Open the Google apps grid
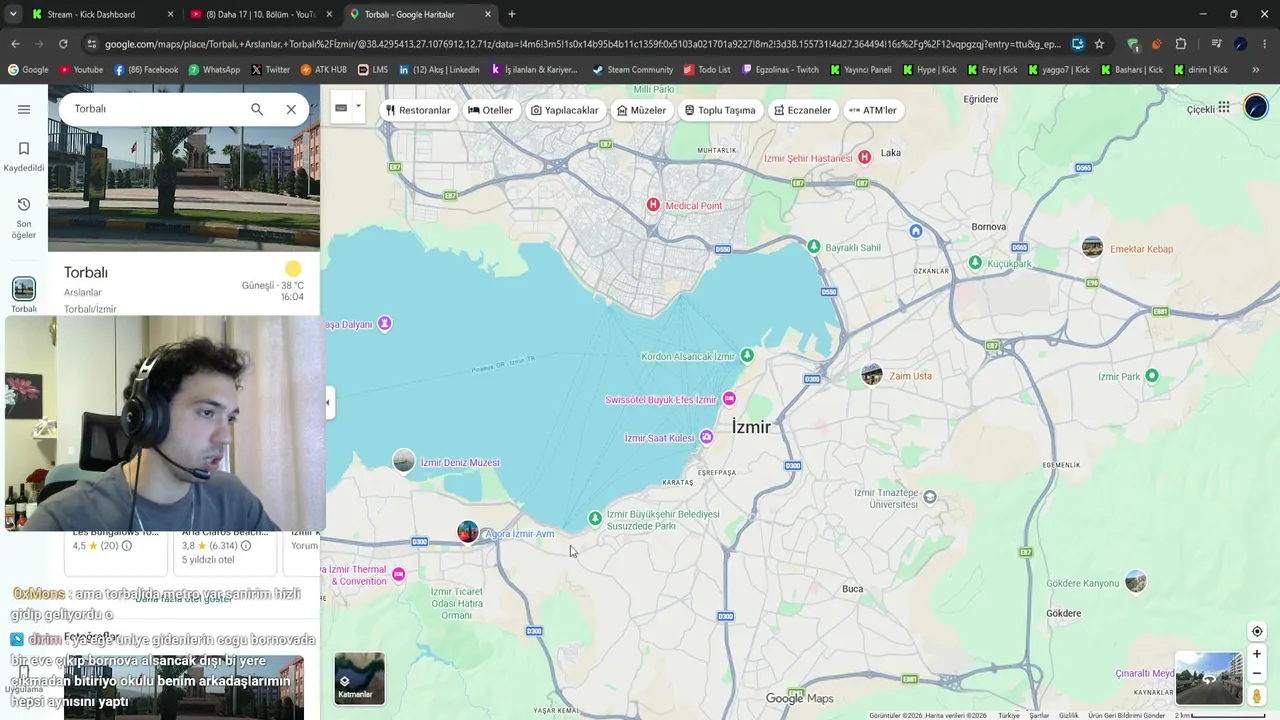This screenshot has width=1280, height=720. [1224, 108]
